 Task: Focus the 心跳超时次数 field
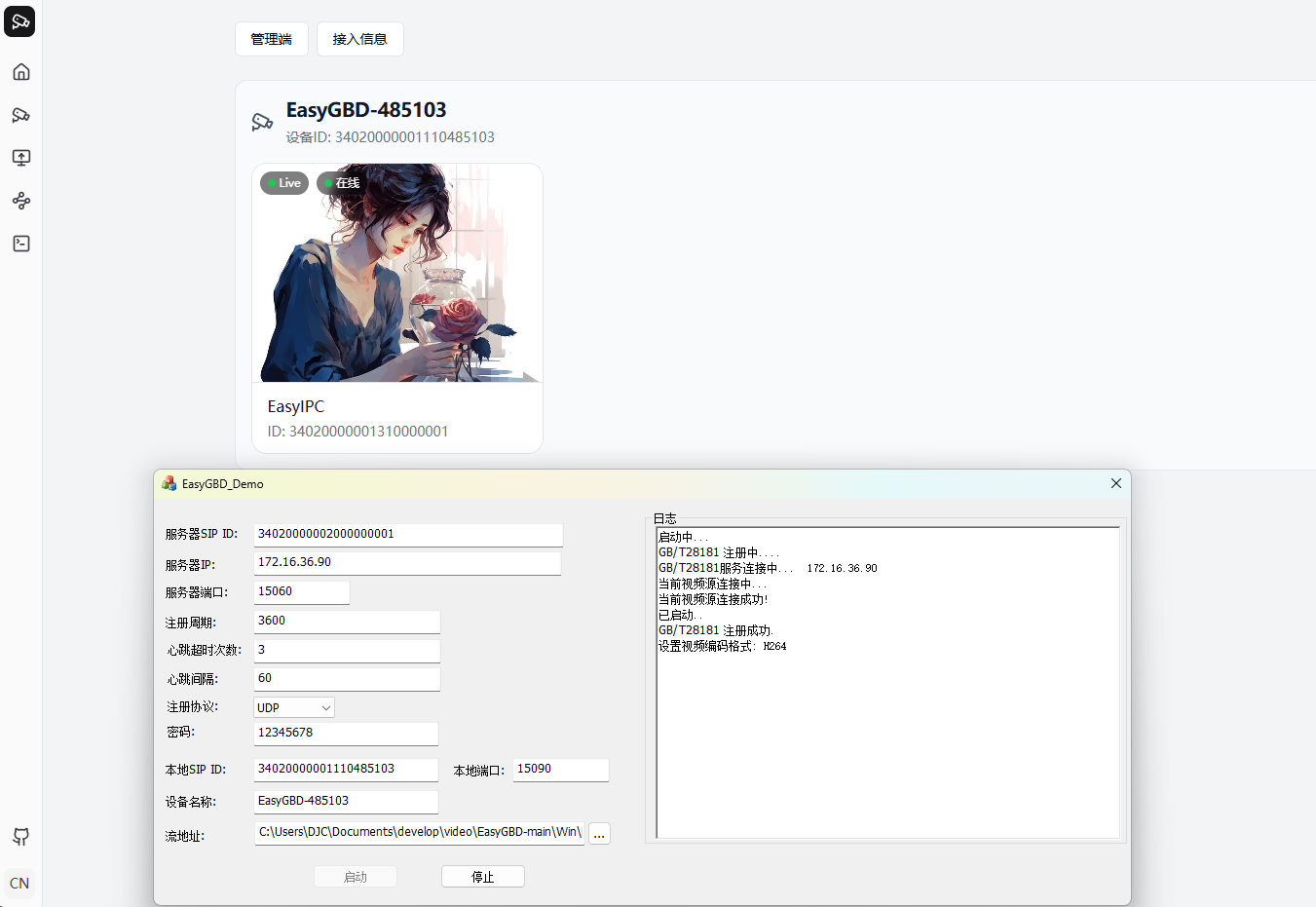pos(347,651)
